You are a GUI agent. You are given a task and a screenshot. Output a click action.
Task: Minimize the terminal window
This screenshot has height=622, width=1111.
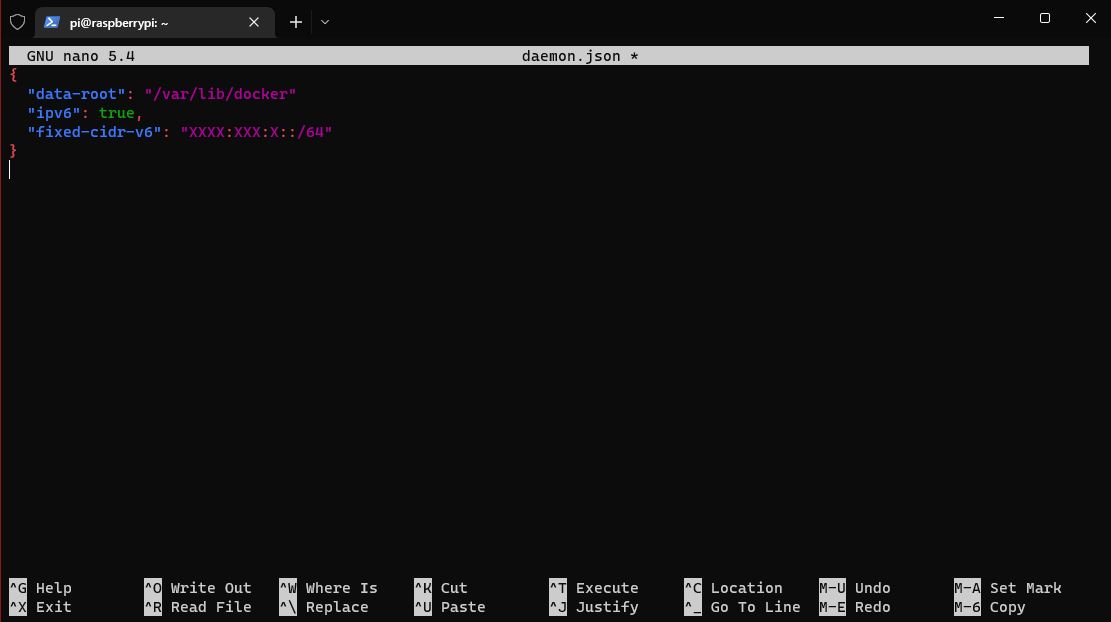(999, 18)
